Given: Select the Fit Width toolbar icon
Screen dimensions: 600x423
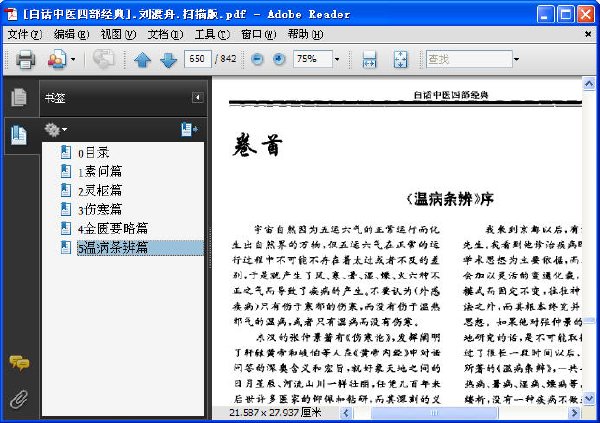Looking at the screenshot, I should (x=369, y=59).
